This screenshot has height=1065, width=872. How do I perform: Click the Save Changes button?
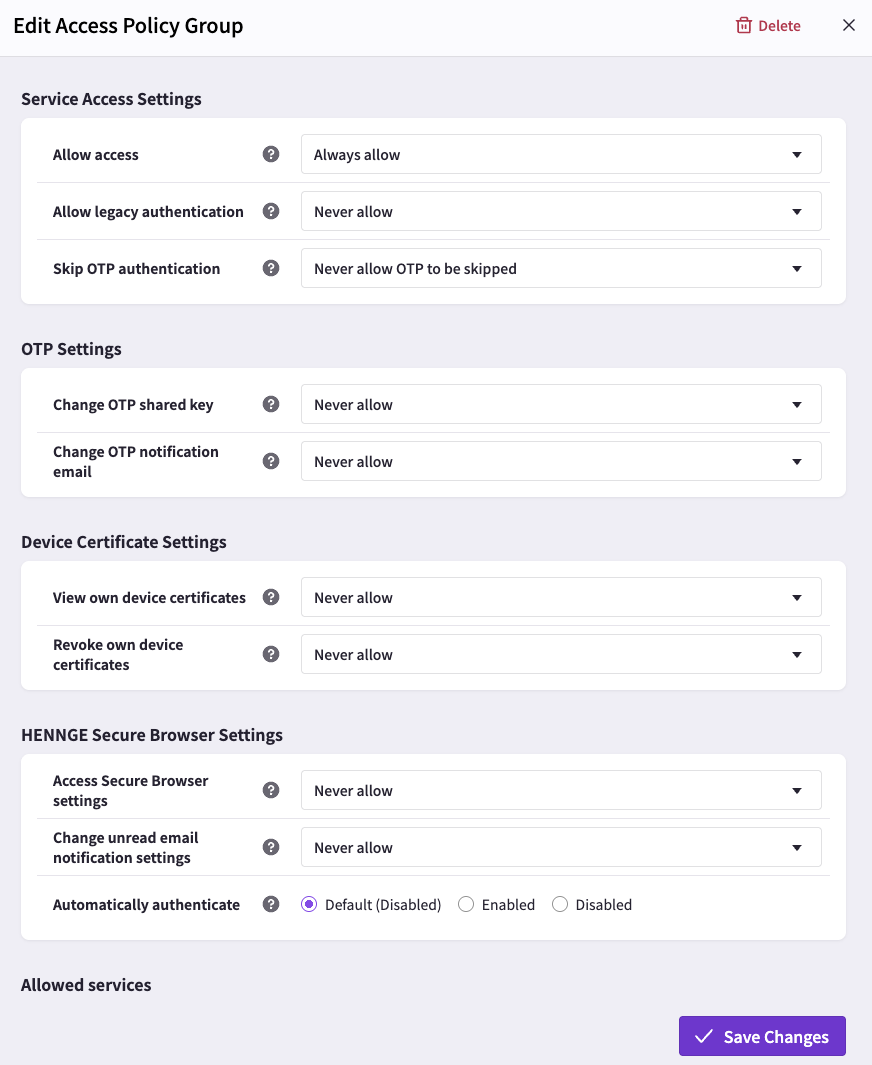[762, 1036]
